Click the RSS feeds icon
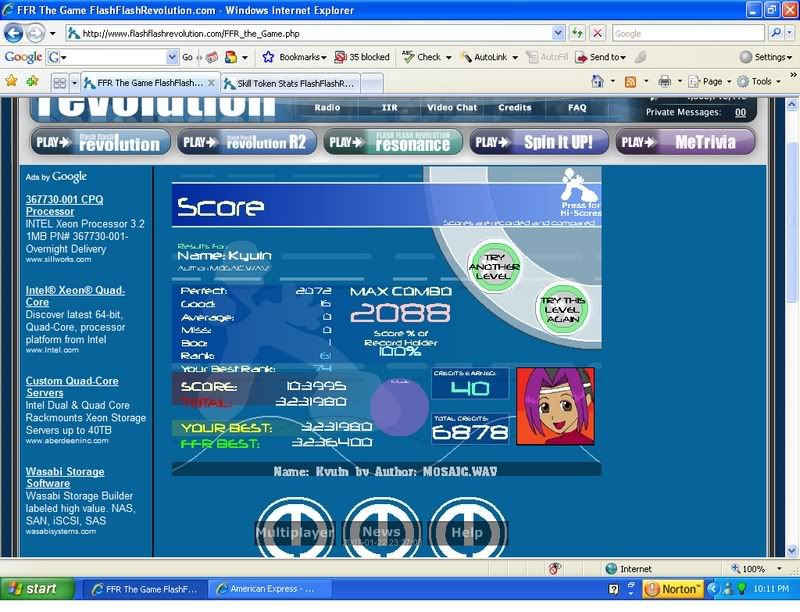 tap(630, 81)
